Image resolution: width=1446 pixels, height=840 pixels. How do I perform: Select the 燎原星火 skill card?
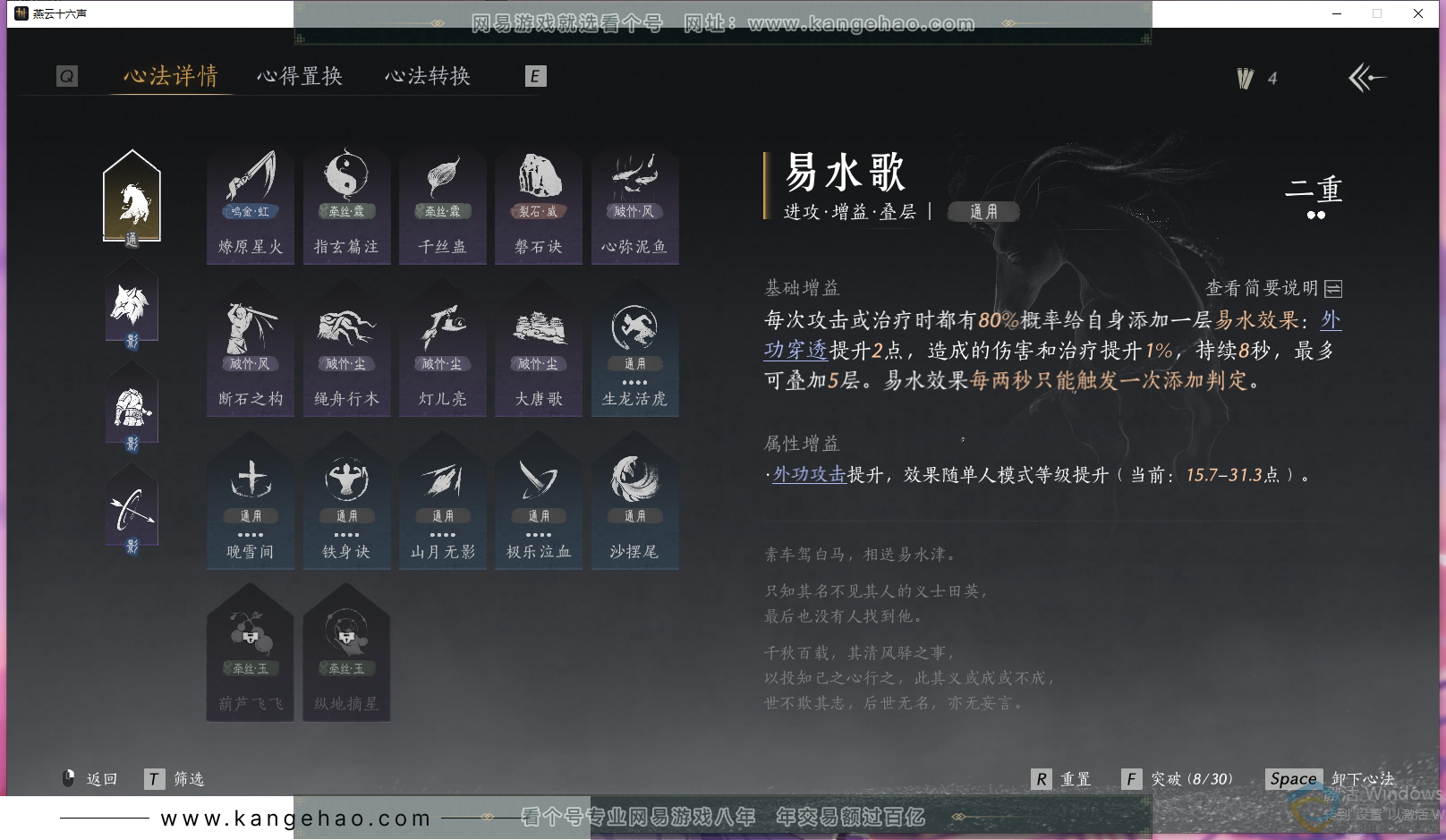[x=251, y=207]
